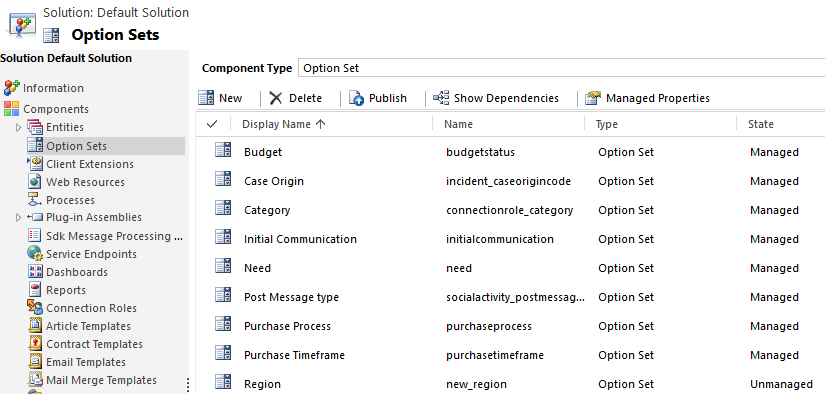Expand the Entities tree node
Screen dimensions: 825x394
[x=18, y=127]
